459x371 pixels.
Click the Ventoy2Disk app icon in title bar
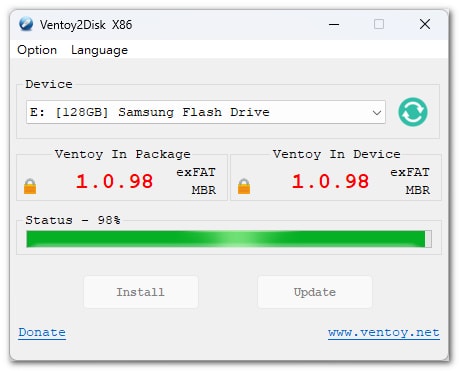coord(26,24)
